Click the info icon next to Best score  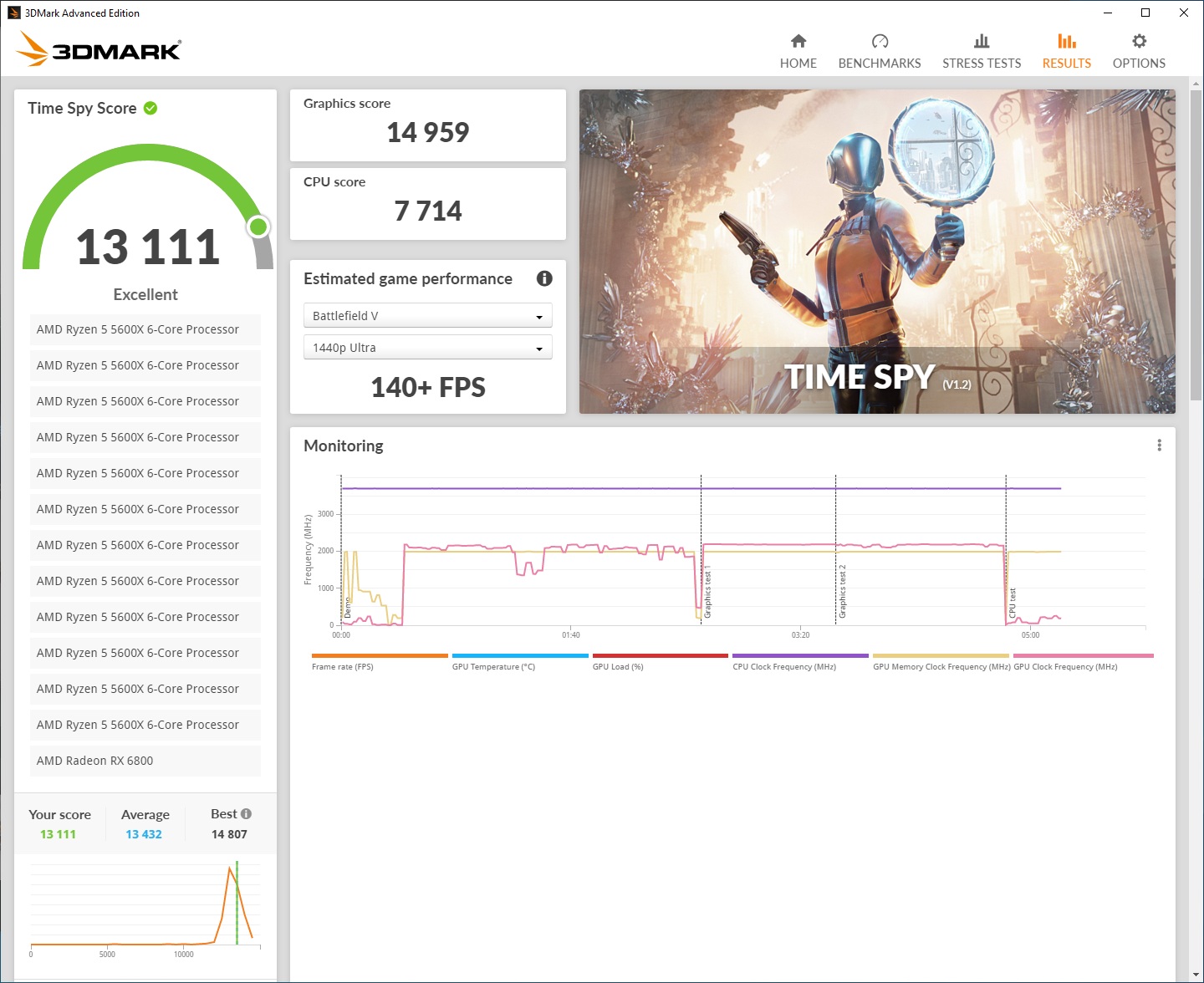click(x=246, y=813)
